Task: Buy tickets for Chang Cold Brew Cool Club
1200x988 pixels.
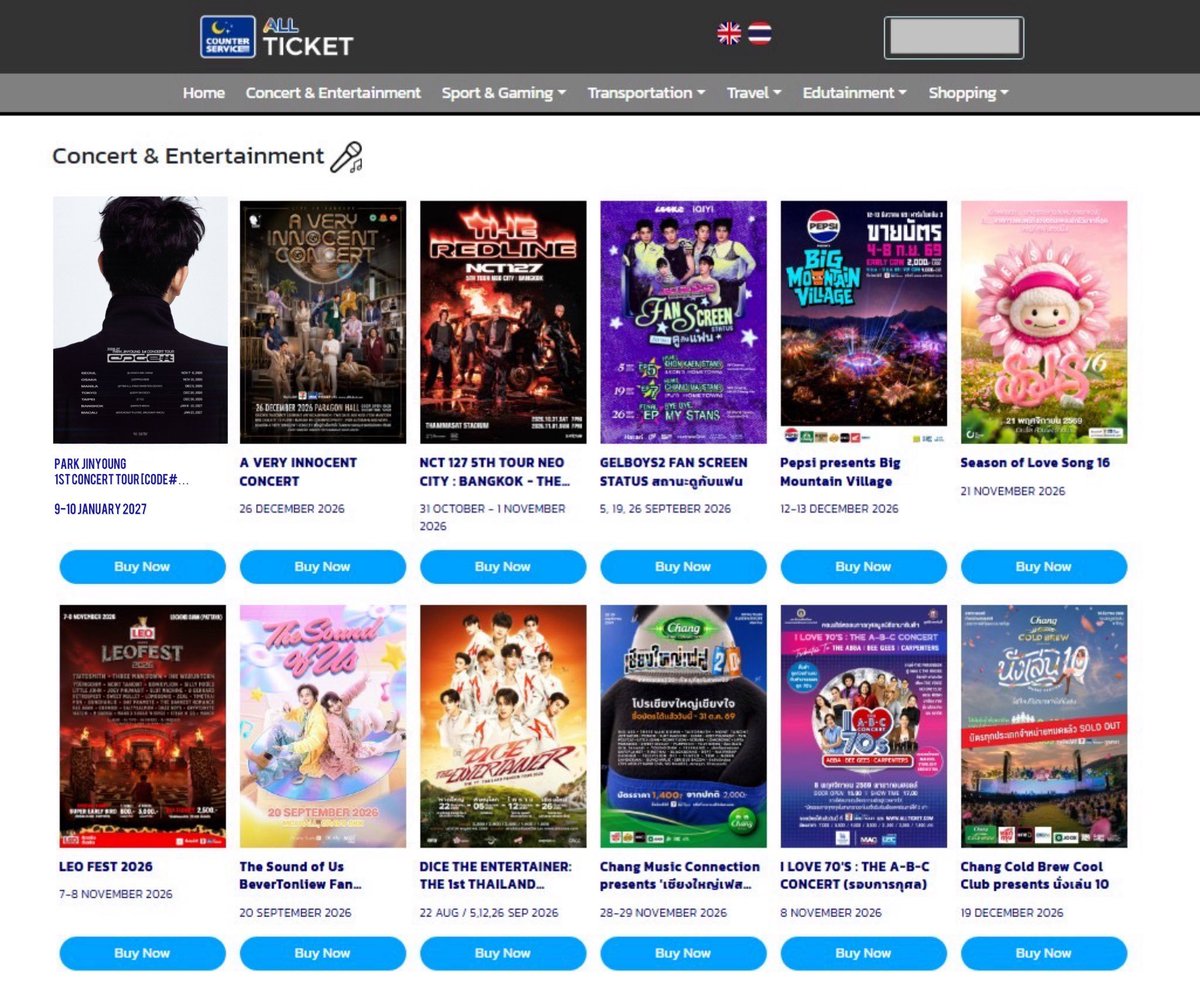Action: point(1044,954)
